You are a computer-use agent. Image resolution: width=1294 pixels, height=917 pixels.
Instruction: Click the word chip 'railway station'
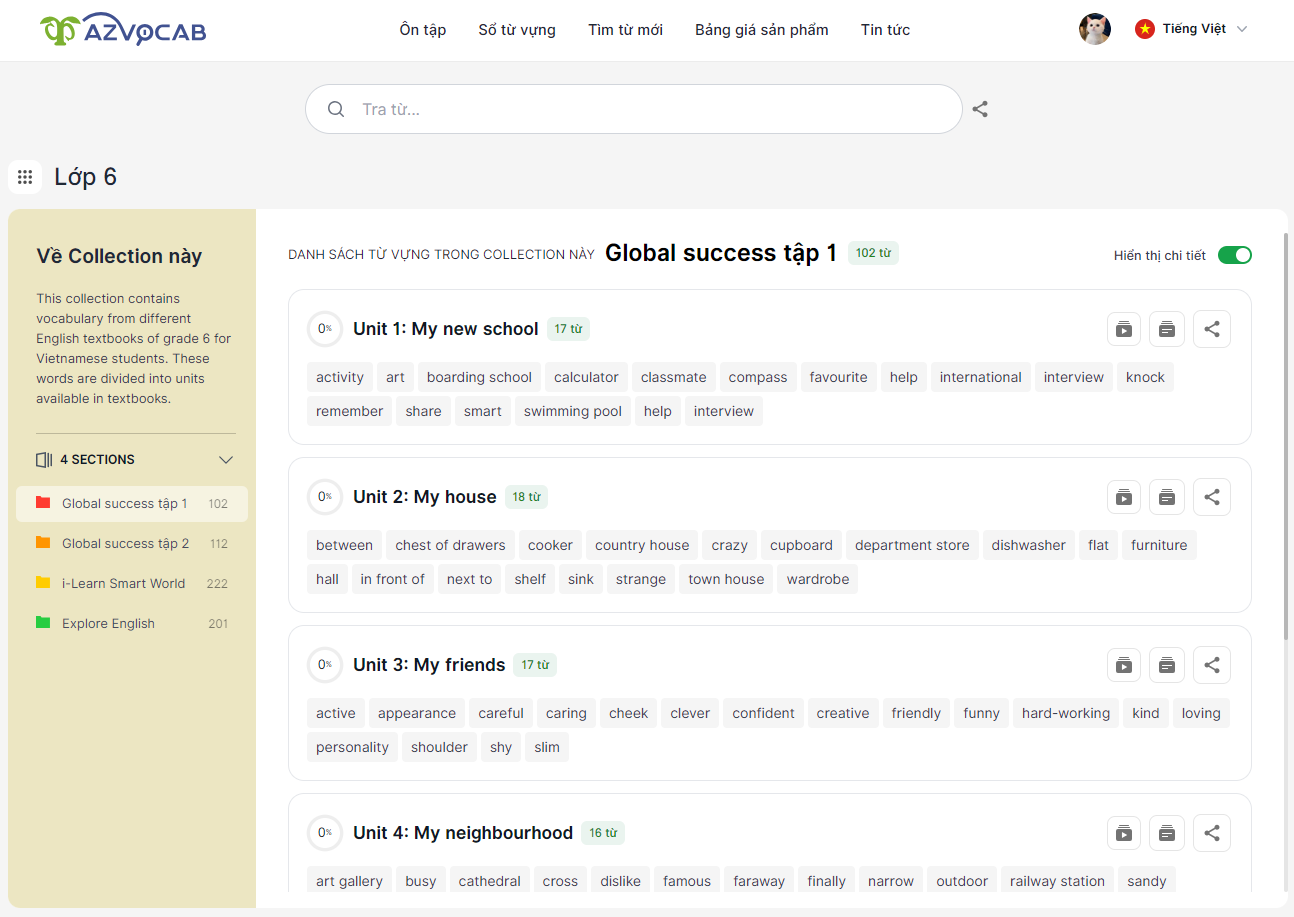click(x=1057, y=881)
